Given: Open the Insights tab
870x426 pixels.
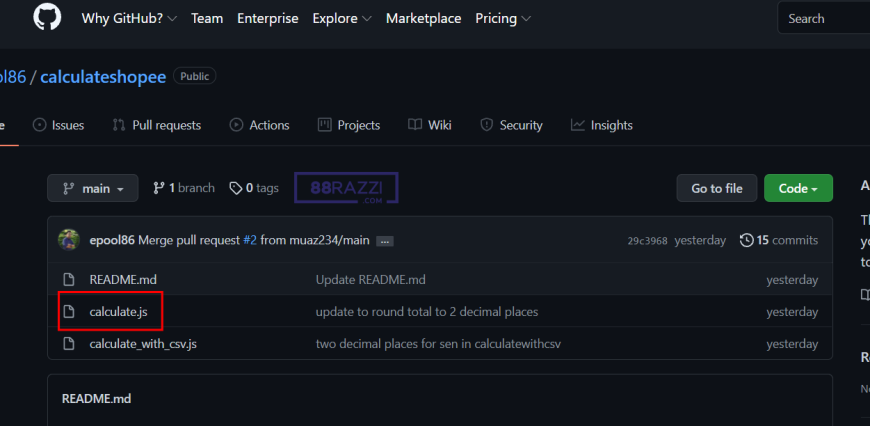Looking at the screenshot, I should (x=602, y=125).
